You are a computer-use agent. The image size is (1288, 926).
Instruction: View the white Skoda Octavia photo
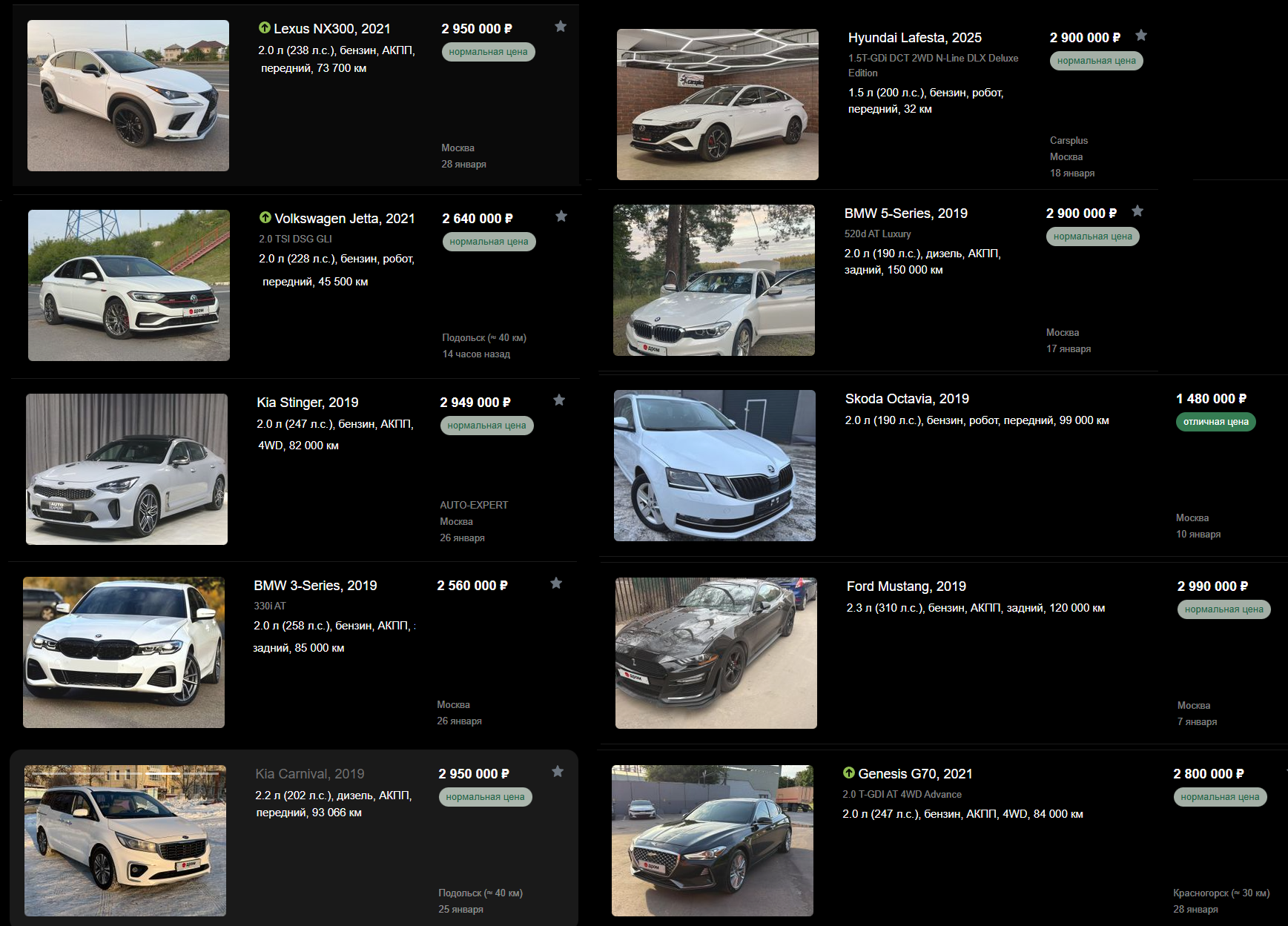[x=715, y=466]
